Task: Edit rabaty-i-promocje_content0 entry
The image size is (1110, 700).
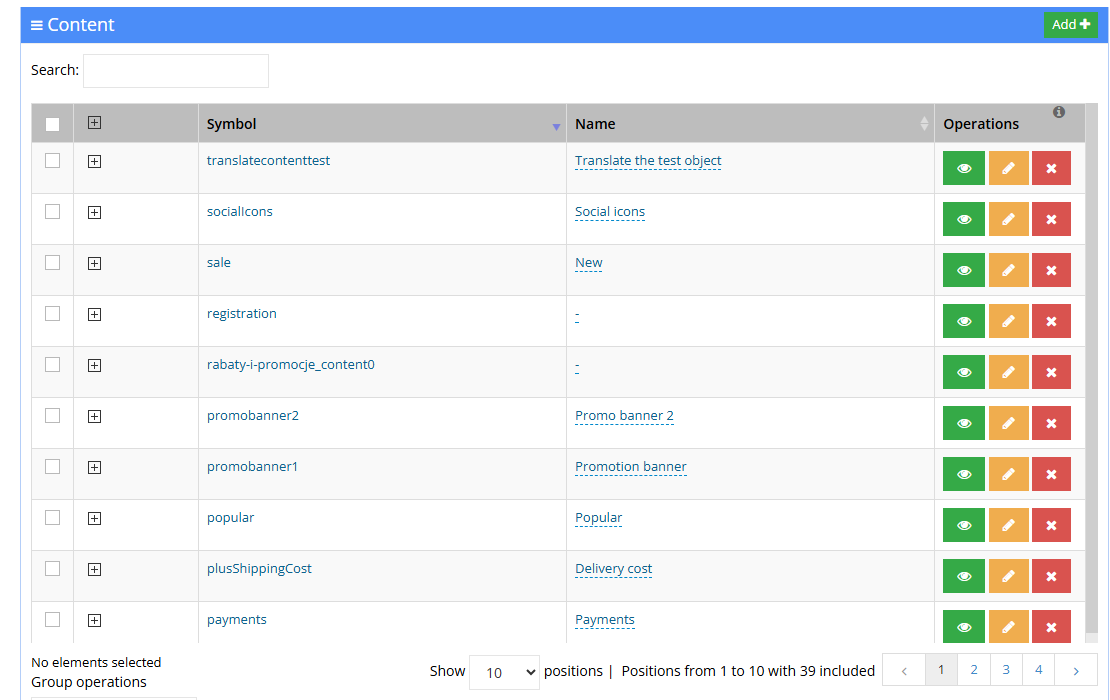Action: 1008,372
